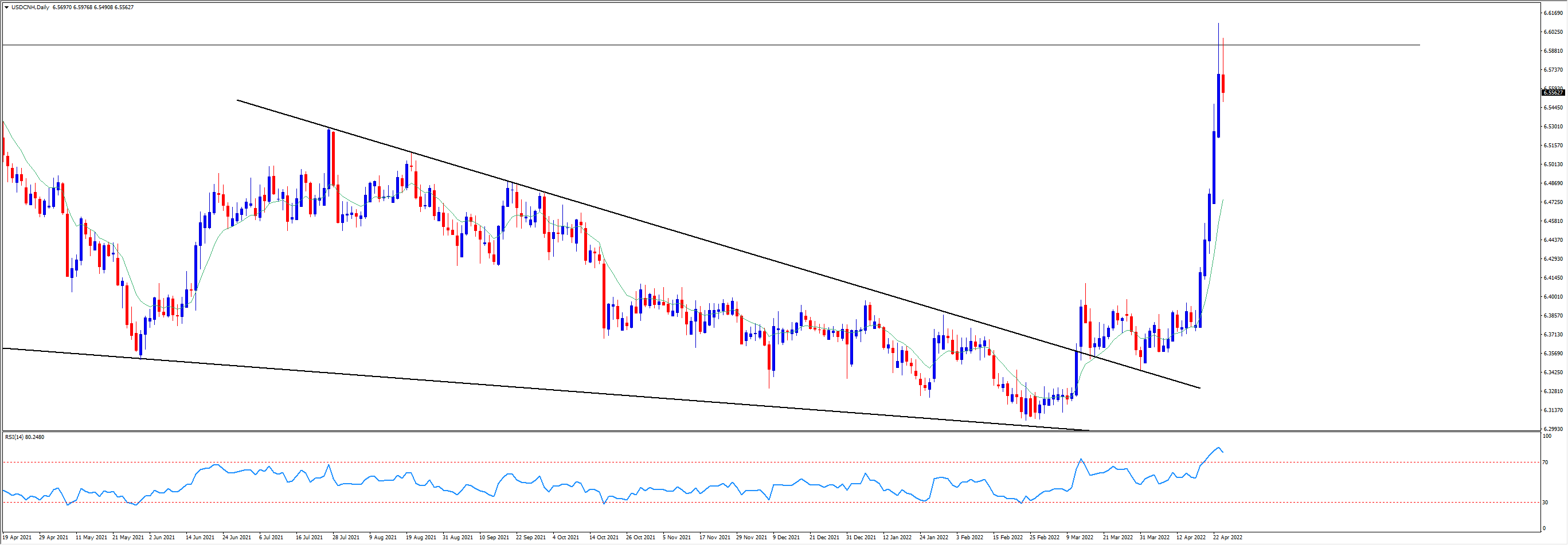Click the blue RSI line peak

tap(1218, 447)
